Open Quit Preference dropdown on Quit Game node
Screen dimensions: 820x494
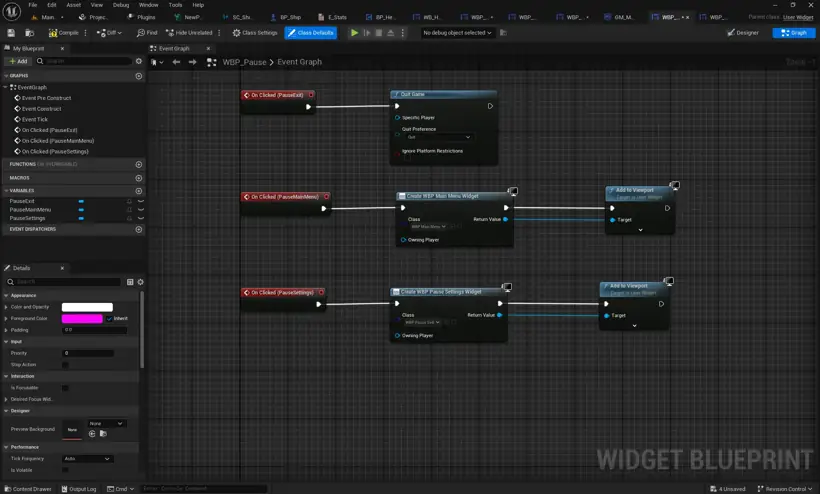(438, 137)
